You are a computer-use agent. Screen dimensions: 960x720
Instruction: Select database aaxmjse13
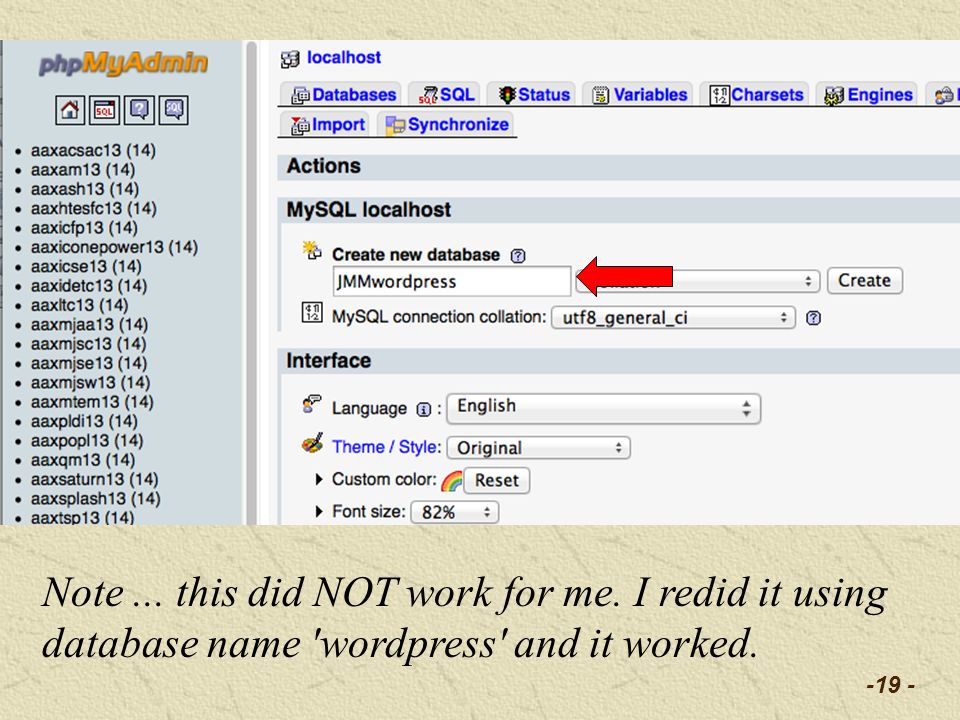point(89,364)
